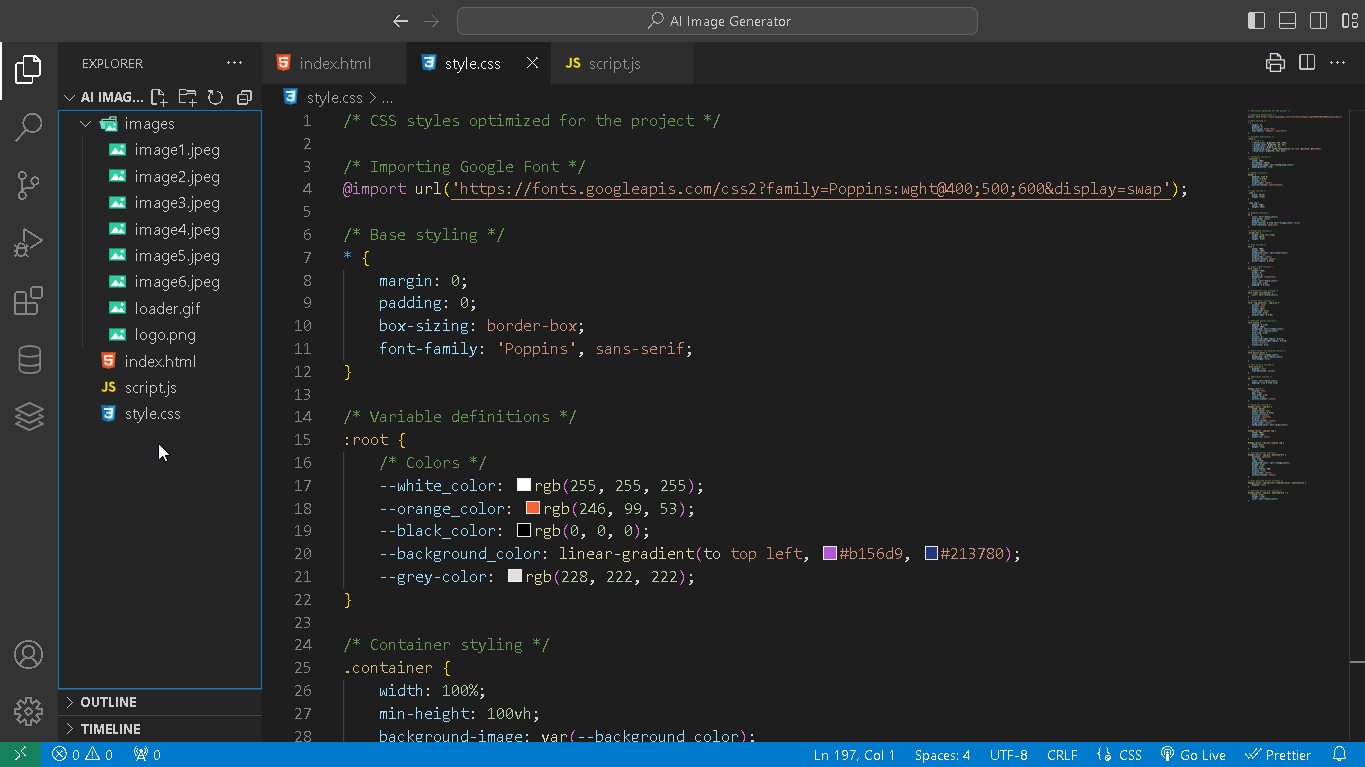Toggle the Secondary Side Bar
Screen dimensions: 1365x767
pos(1318,20)
